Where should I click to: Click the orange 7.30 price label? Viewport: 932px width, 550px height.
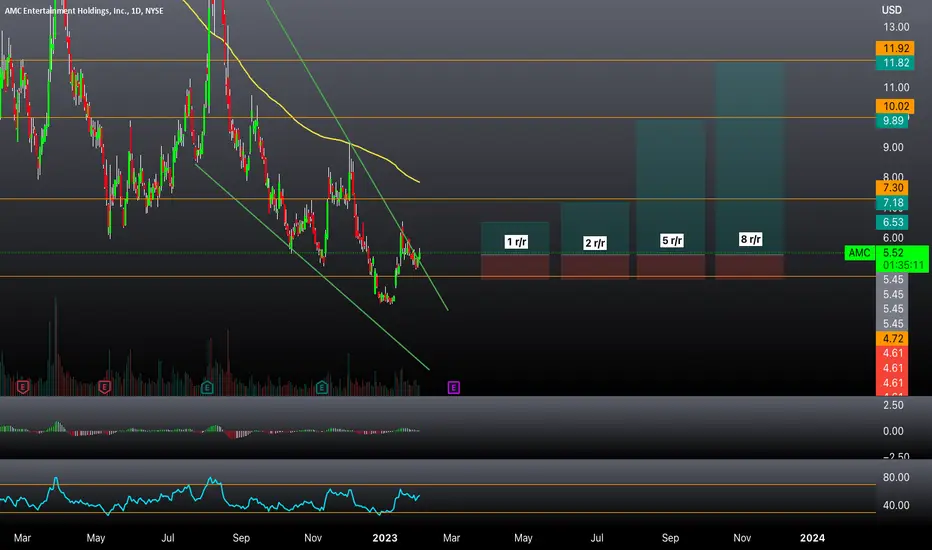tap(893, 188)
